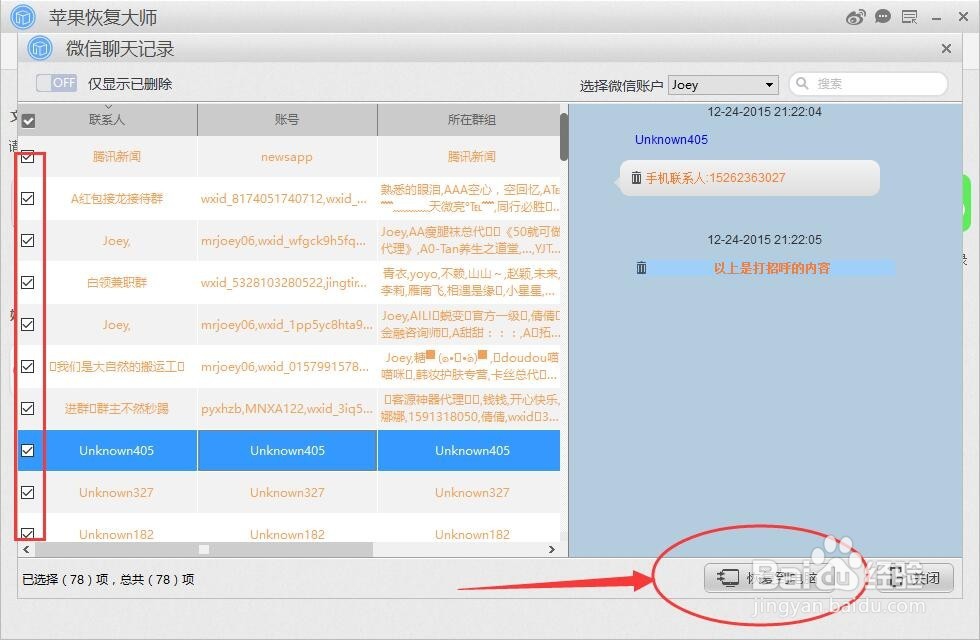
Task: Click the message log icon in the title bar
Action: (x=908, y=16)
